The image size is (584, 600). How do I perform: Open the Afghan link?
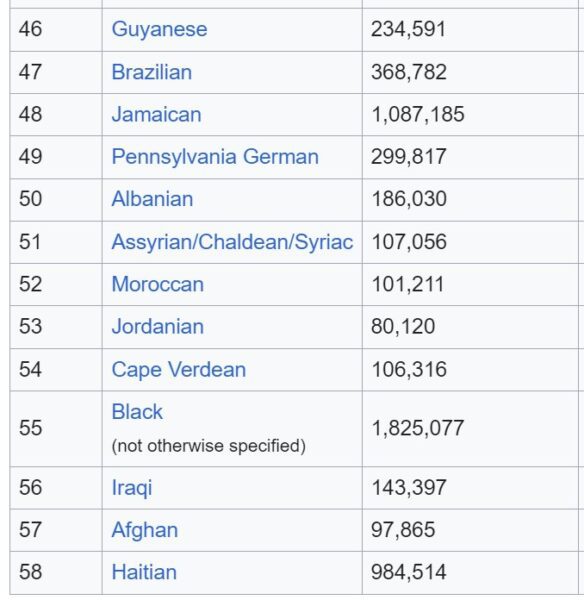point(145,530)
